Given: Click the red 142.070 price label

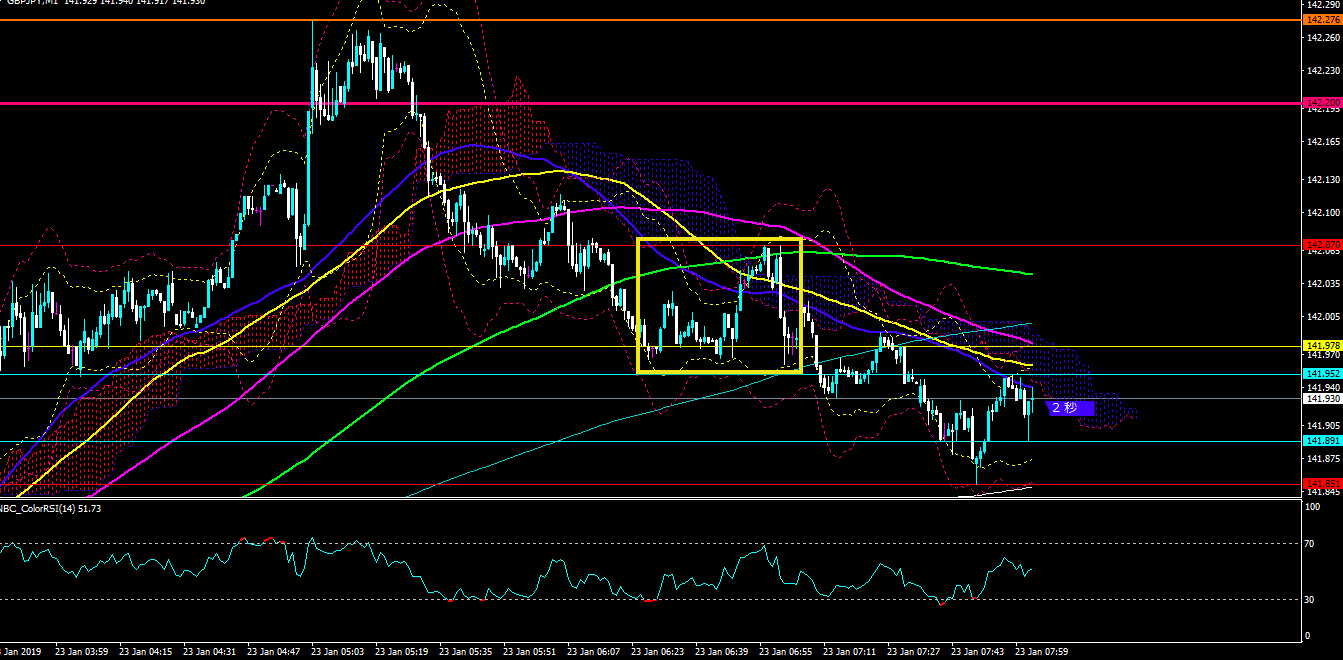Looking at the screenshot, I should (x=1323, y=245).
